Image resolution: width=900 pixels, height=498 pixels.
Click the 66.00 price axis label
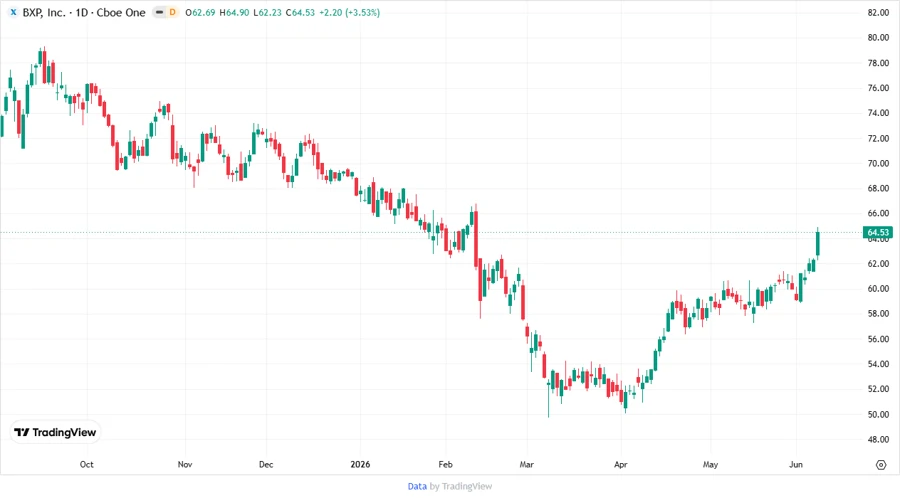(878, 213)
